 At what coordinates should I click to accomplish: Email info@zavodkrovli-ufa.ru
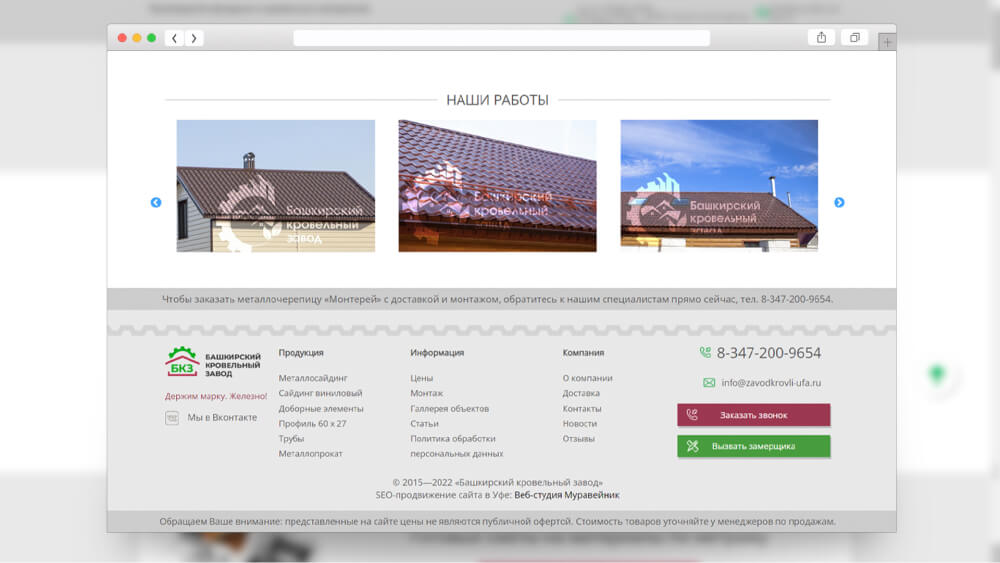[771, 383]
